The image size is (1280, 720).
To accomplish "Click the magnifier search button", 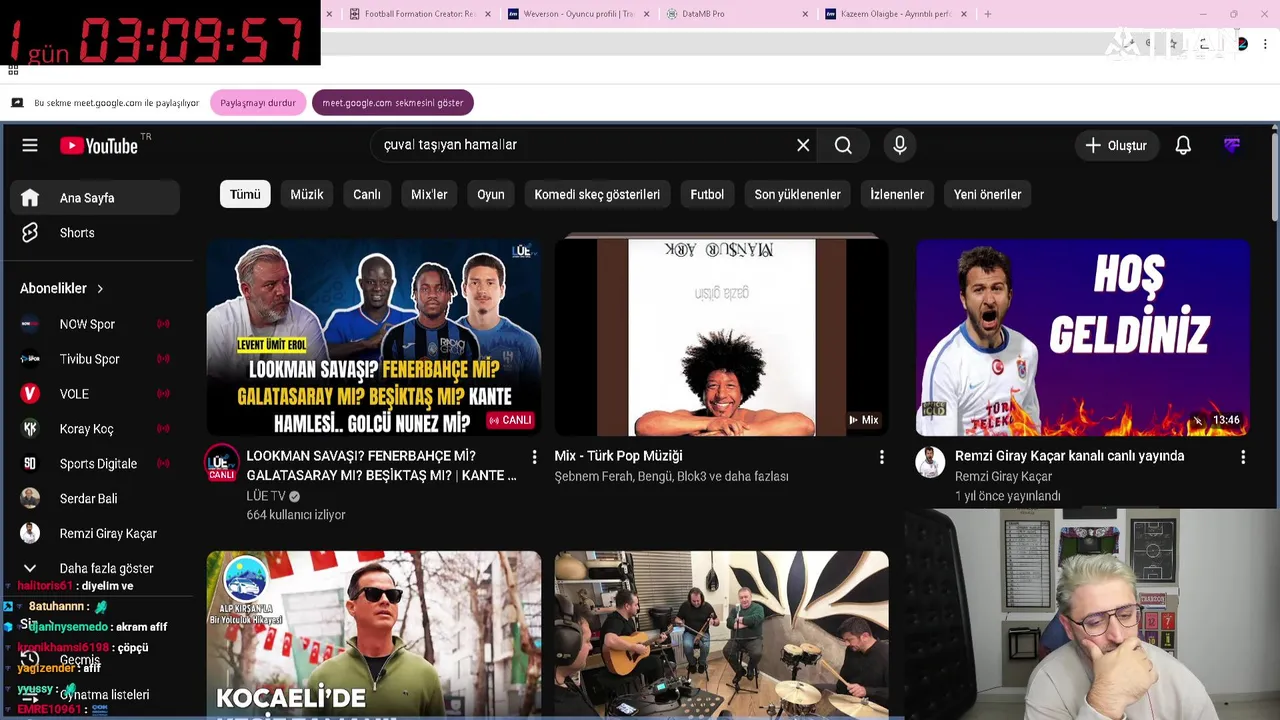I will point(843,145).
